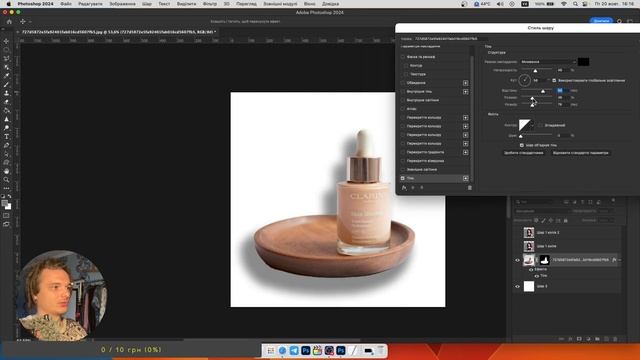Select the Eyedropper tool
The height and width of the screenshot is (360, 640).
point(6,76)
